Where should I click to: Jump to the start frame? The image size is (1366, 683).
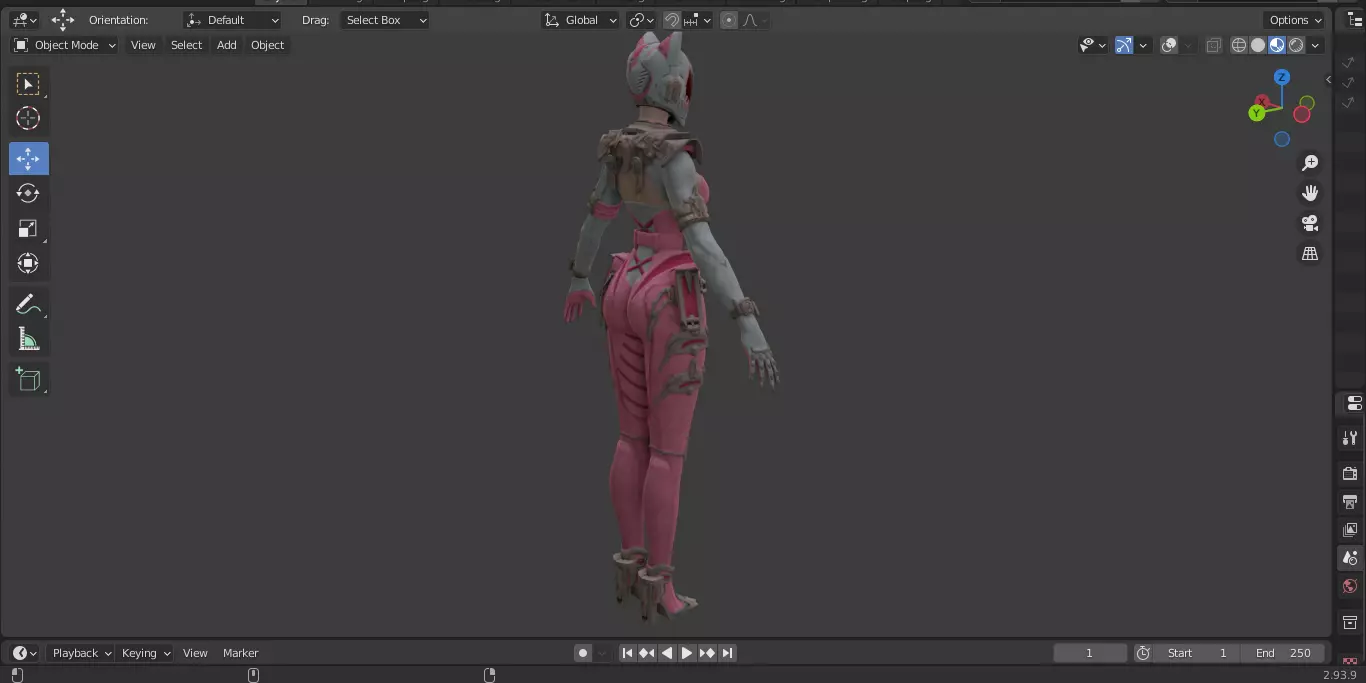[627, 653]
